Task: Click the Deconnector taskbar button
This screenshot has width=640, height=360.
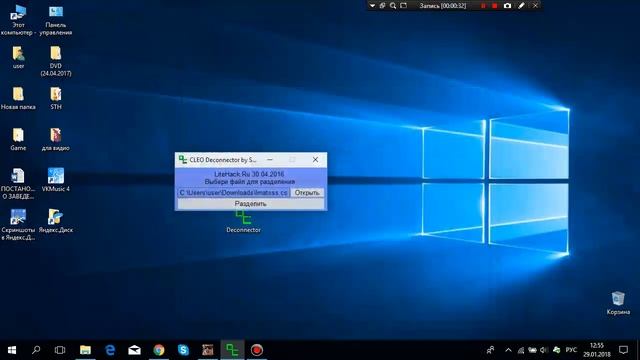Action: 232,350
